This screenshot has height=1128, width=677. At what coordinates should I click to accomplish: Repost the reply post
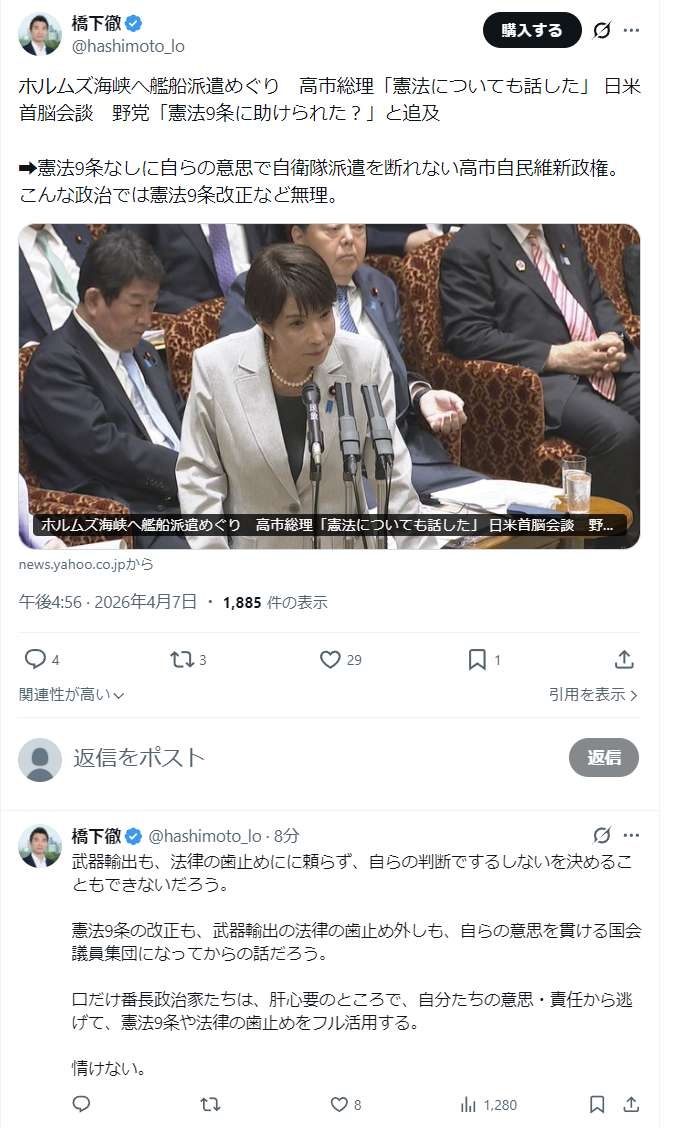[x=209, y=1104]
